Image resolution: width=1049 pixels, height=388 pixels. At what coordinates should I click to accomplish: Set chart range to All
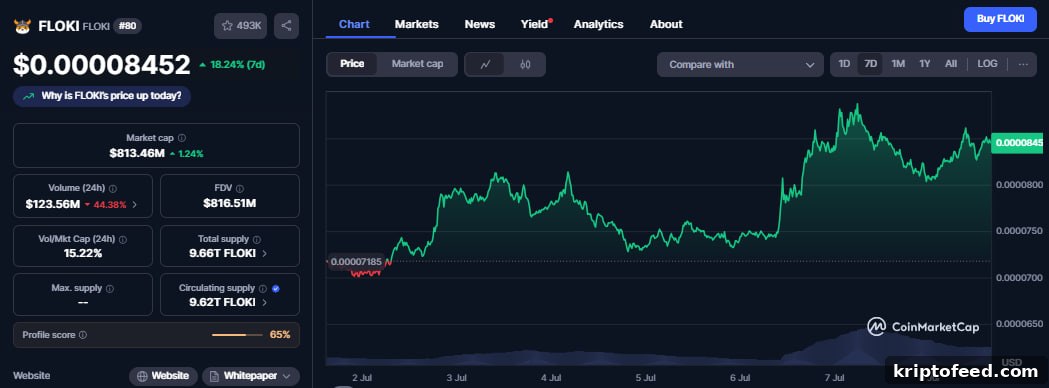click(951, 64)
